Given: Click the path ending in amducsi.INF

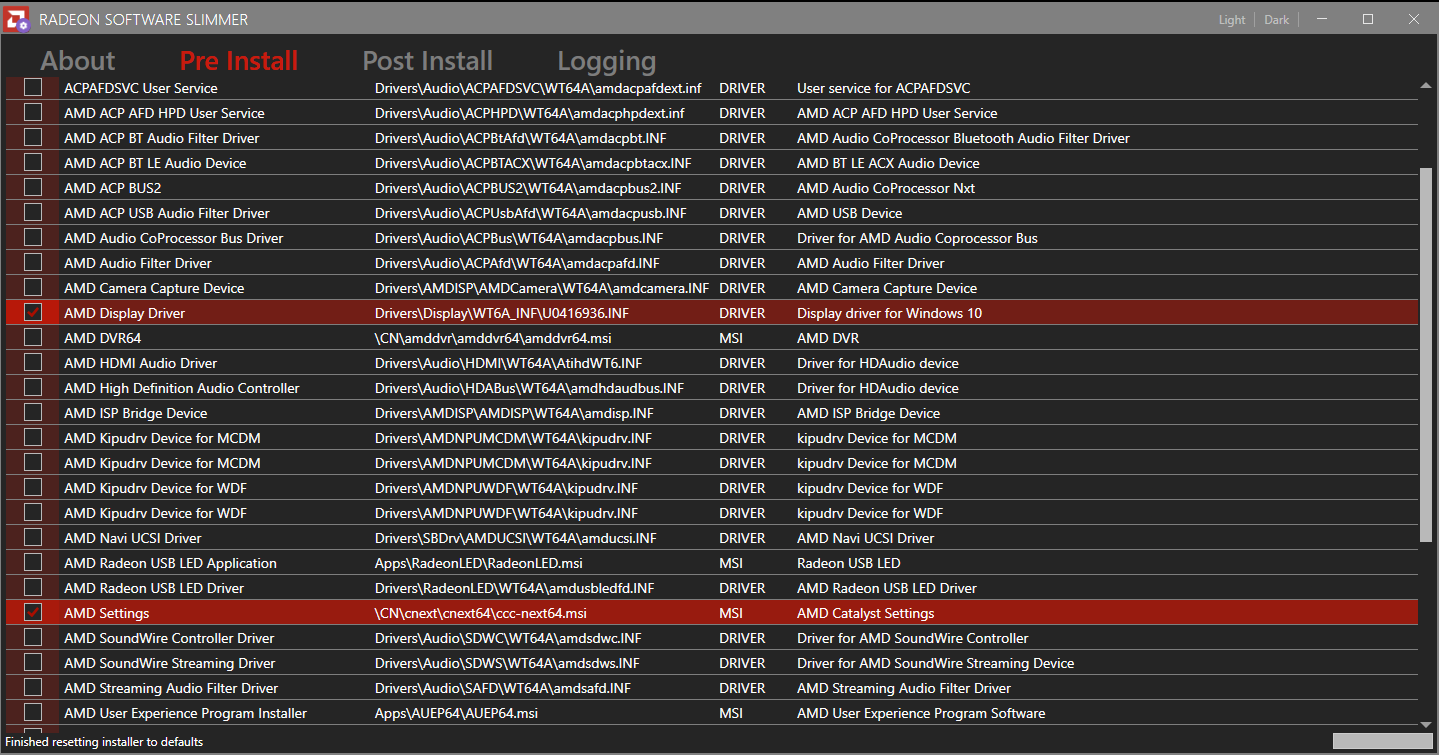Looking at the screenshot, I should 516,538.
